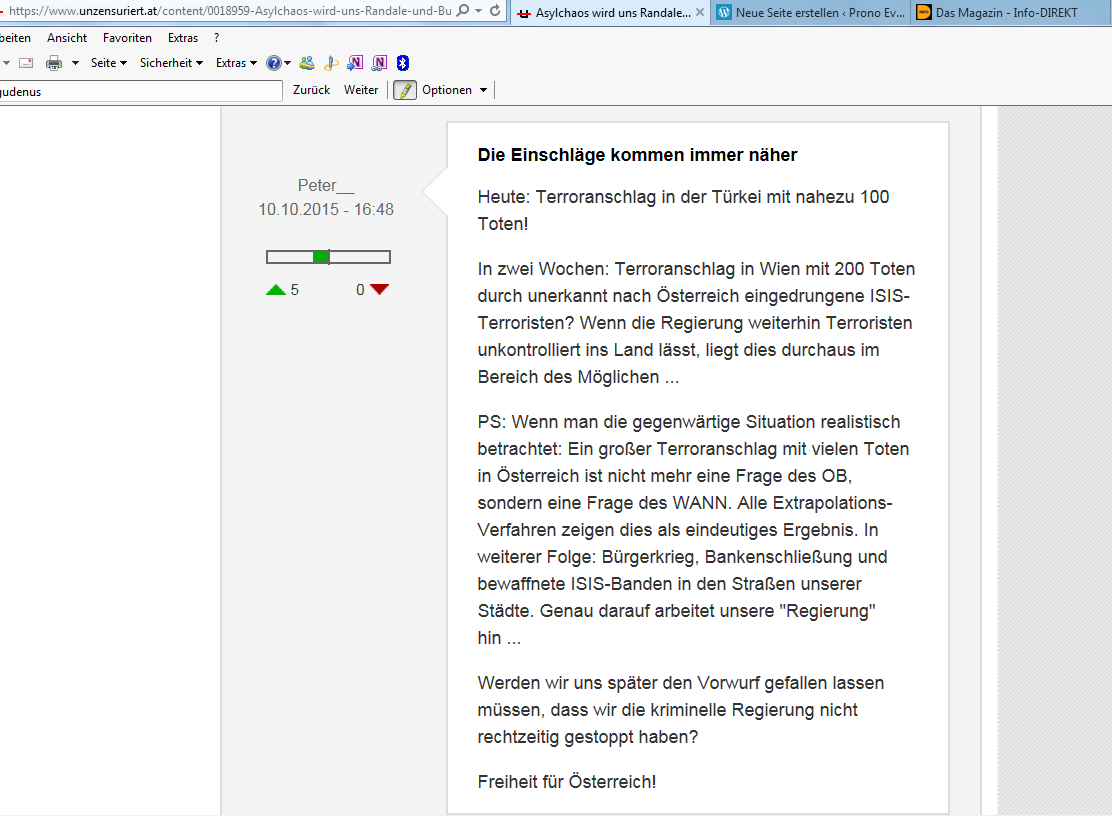This screenshot has width=1112, height=816.
Task: Expand the Sicherheit dropdown menu
Action: 171,63
